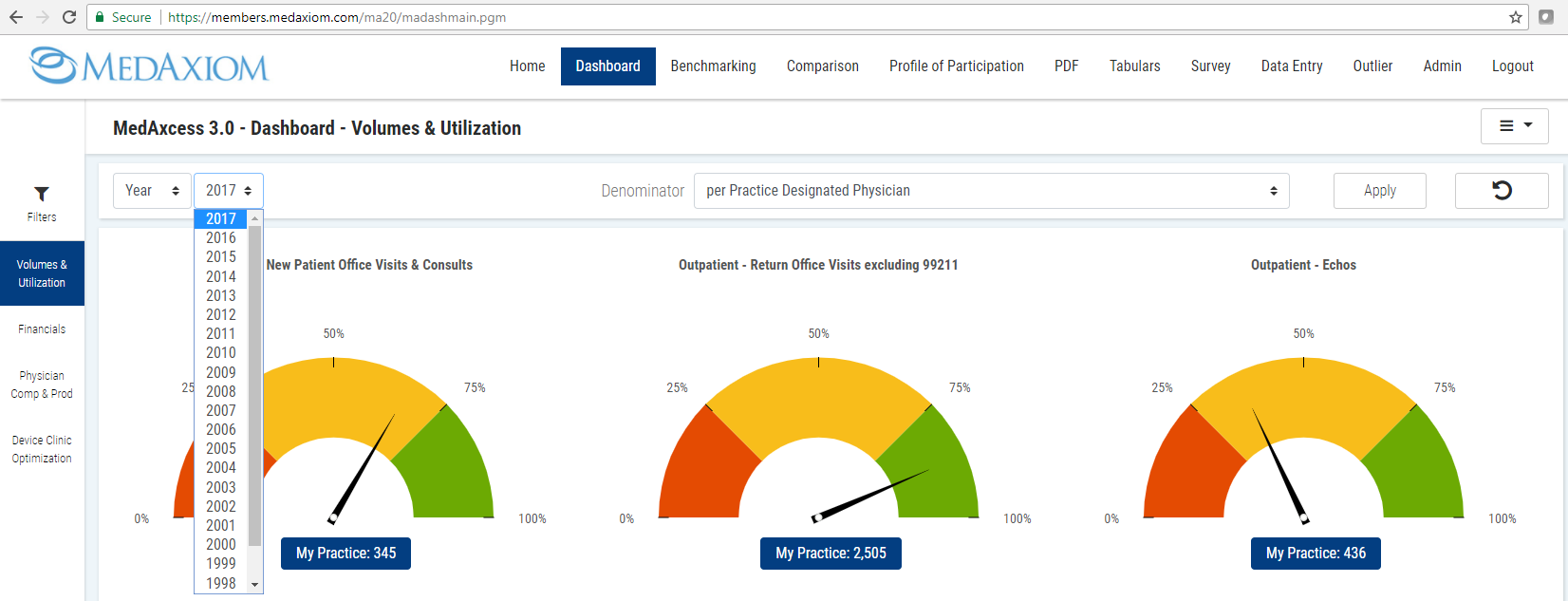Click the reset circular arrow icon
This screenshot has height=601, width=1568.
coord(1502,191)
